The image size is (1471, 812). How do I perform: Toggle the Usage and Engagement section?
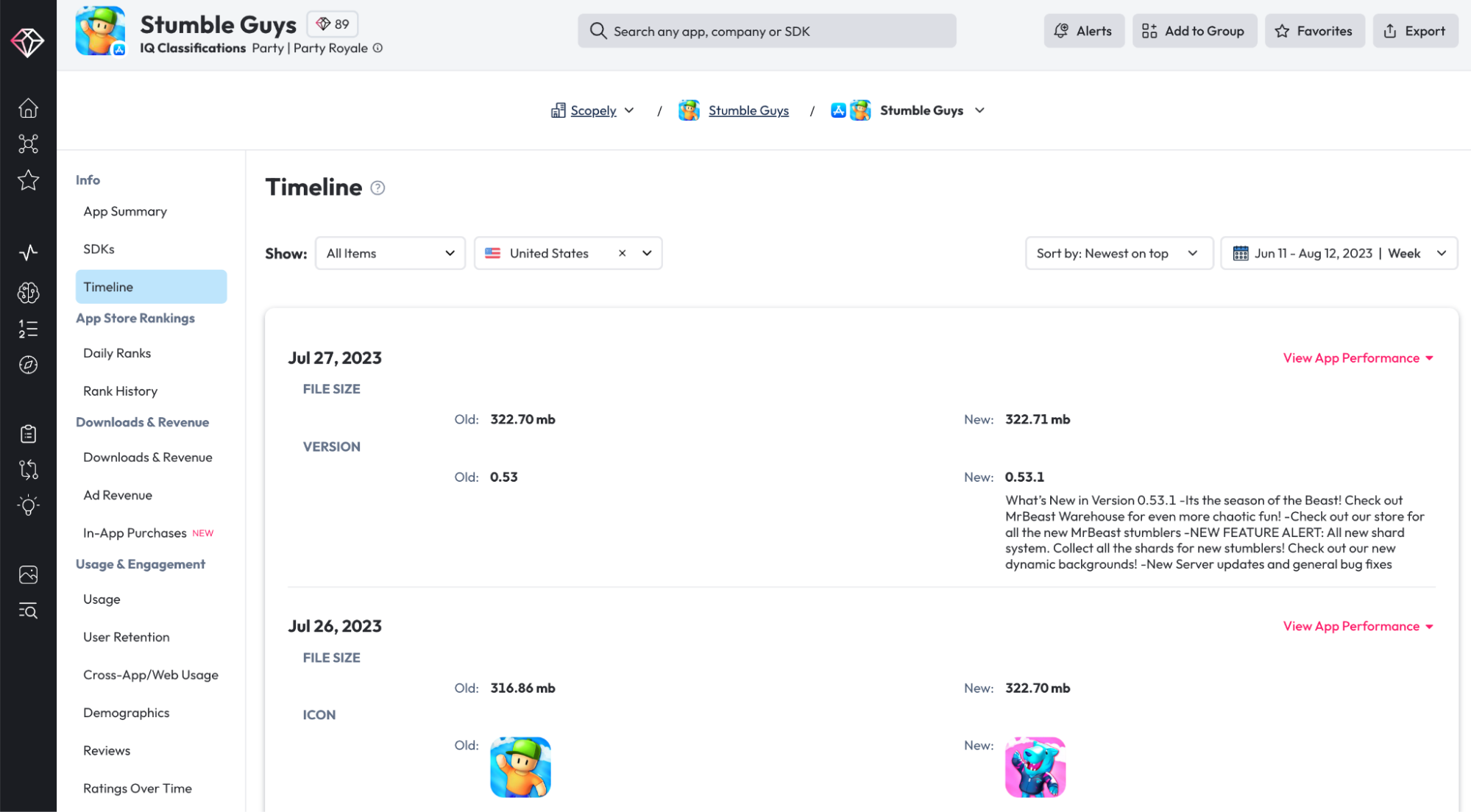140,564
